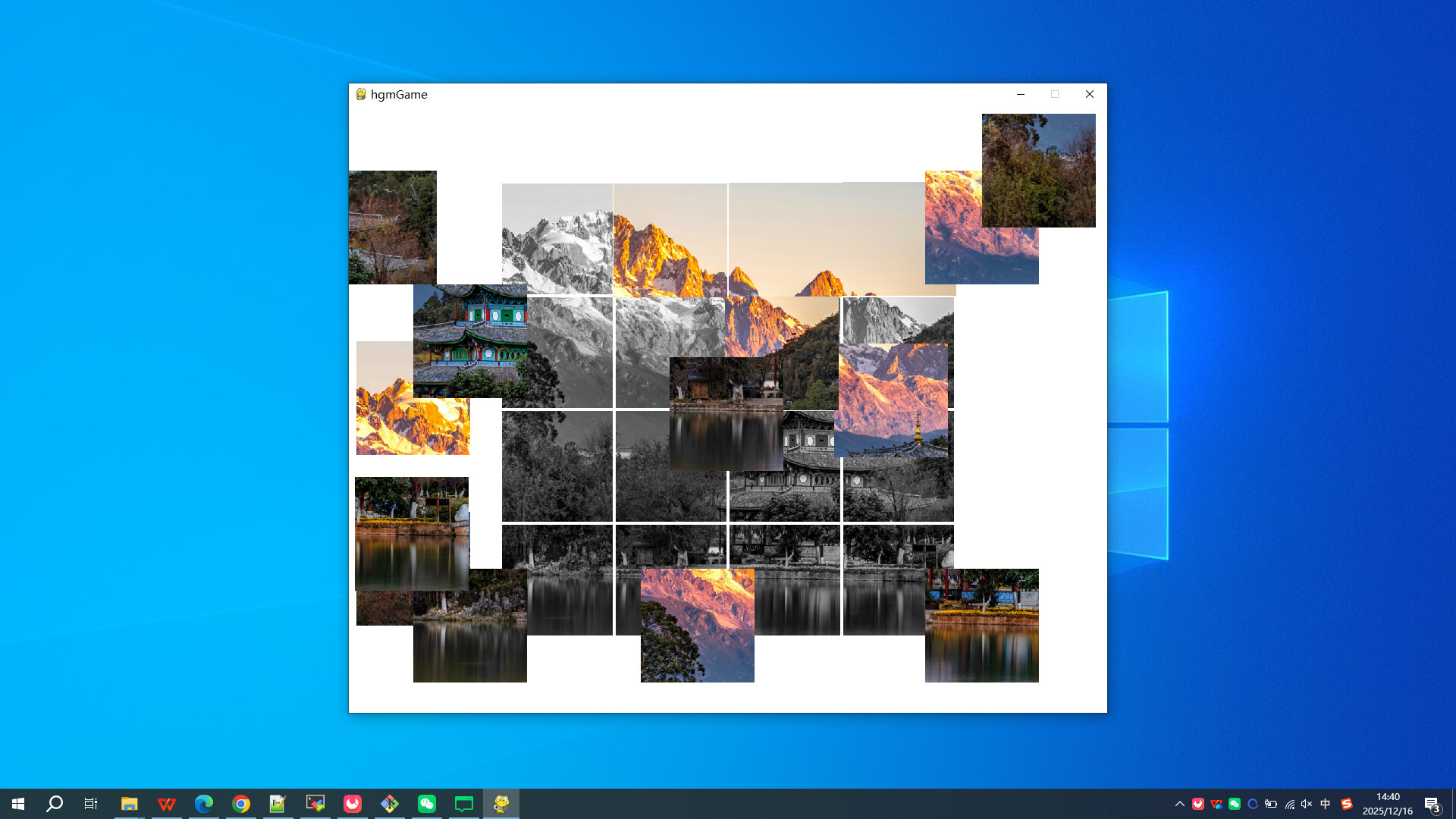Minimize the hgmGame window

pyautogui.click(x=1021, y=94)
